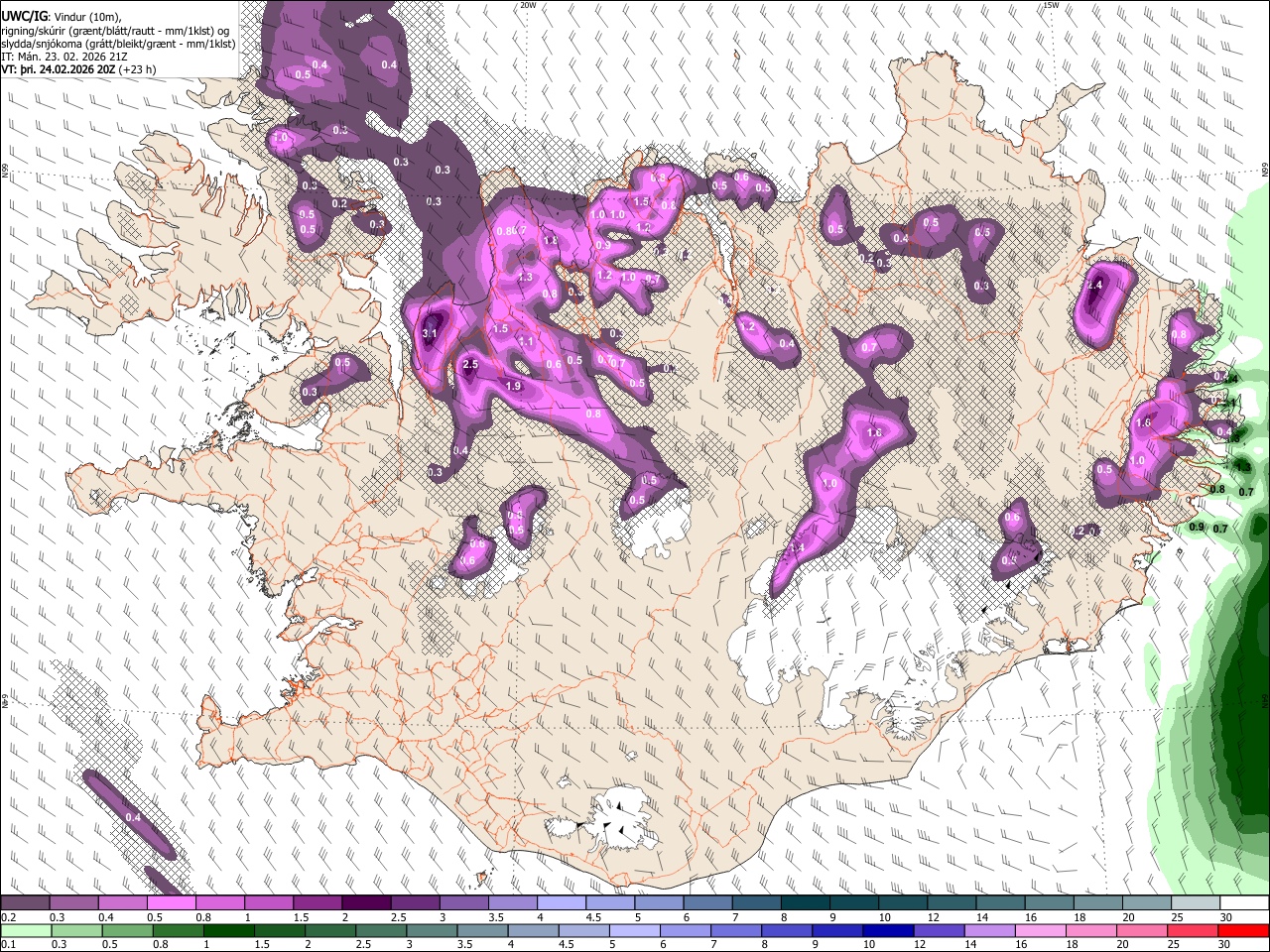The height and width of the screenshot is (952, 1270).
Task: Click the 'VT: þri. 24.02.2026 20Z' valid time line
Action: click(x=77, y=70)
